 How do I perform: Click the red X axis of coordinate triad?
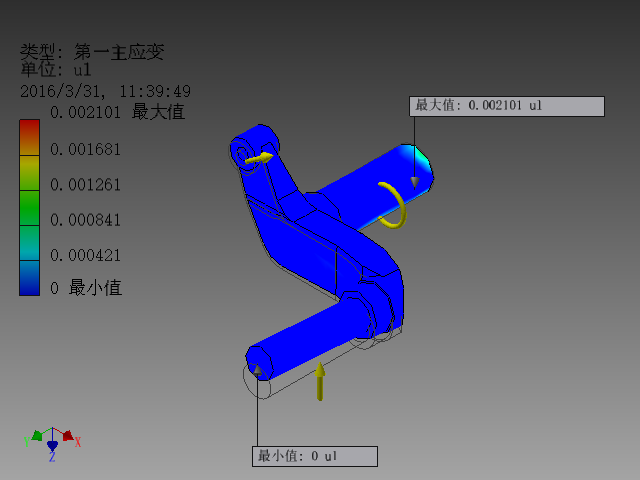[68, 436]
